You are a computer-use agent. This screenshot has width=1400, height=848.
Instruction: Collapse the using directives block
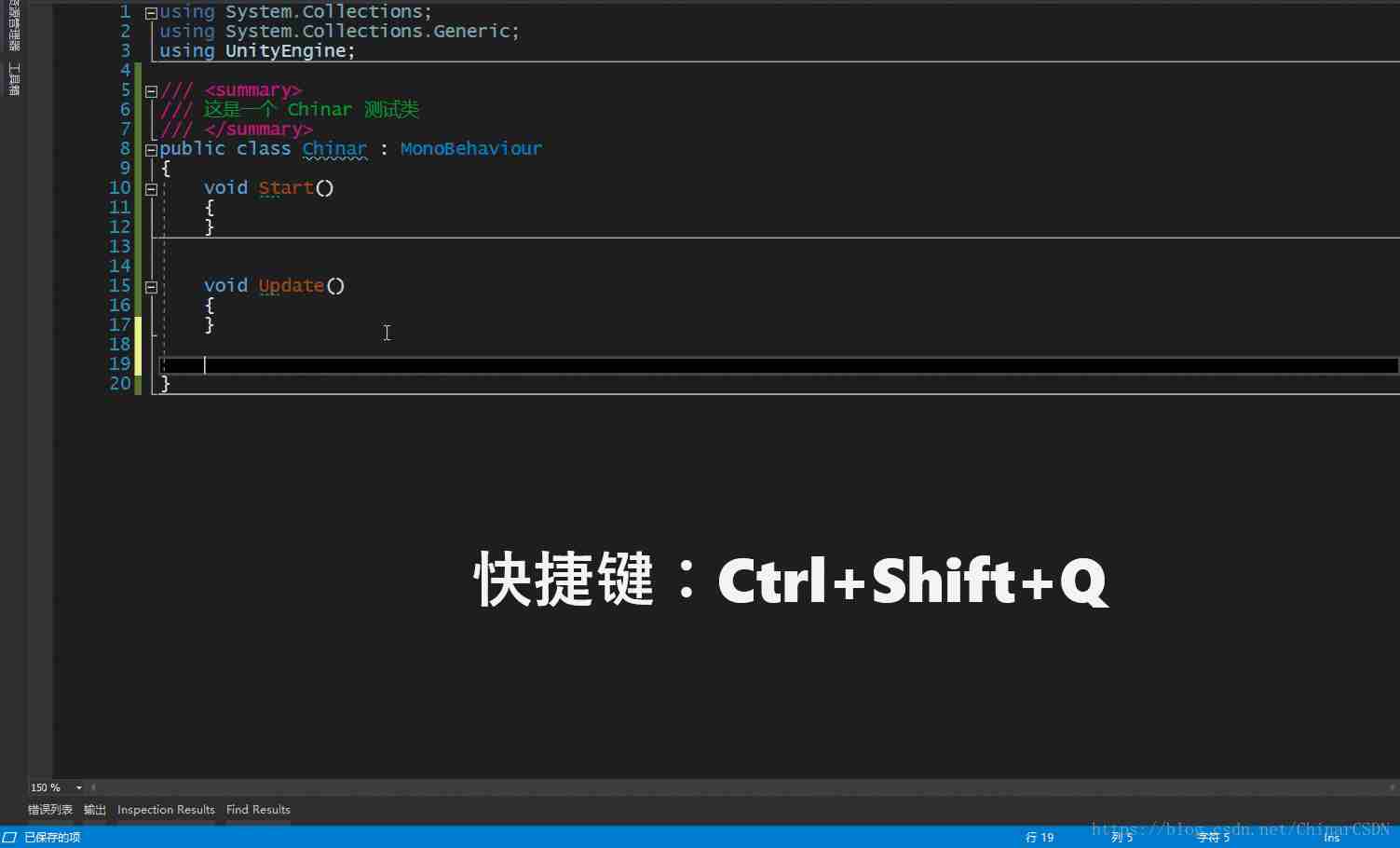click(151, 14)
